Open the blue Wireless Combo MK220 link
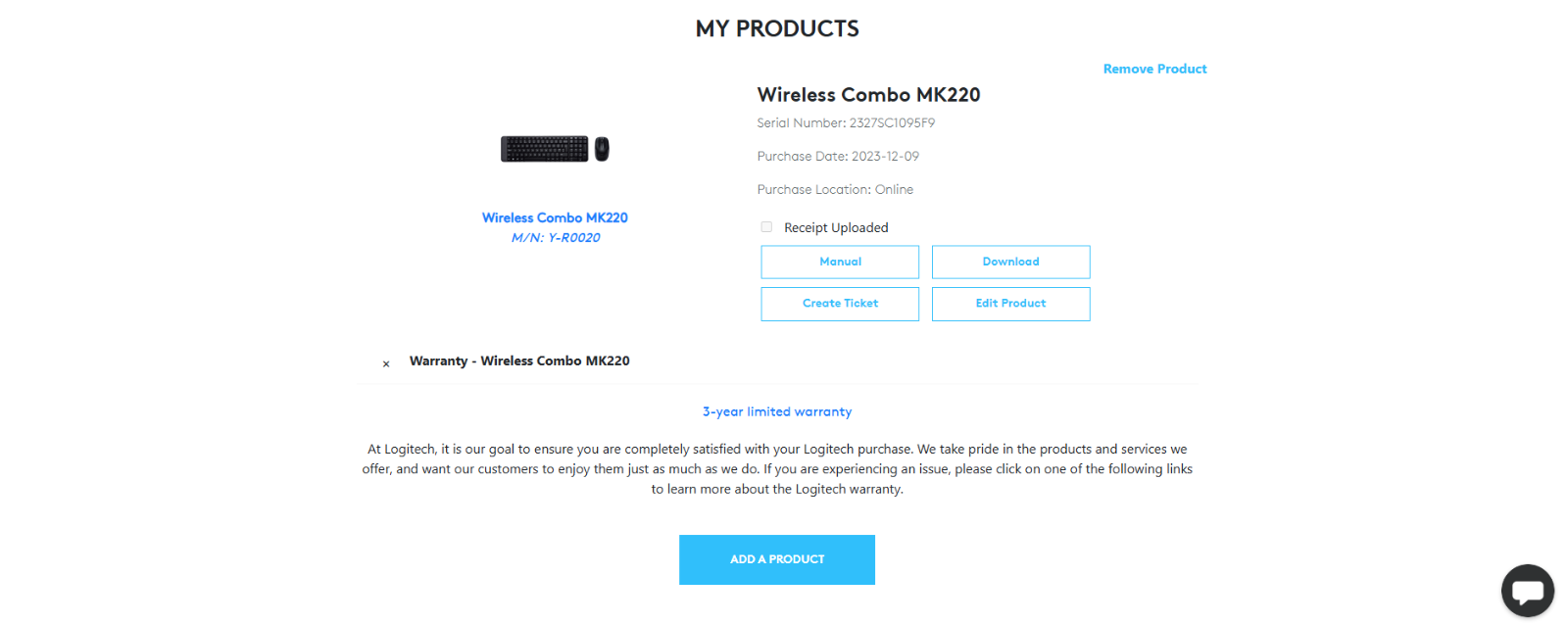The height and width of the screenshot is (624, 1568). [555, 217]
